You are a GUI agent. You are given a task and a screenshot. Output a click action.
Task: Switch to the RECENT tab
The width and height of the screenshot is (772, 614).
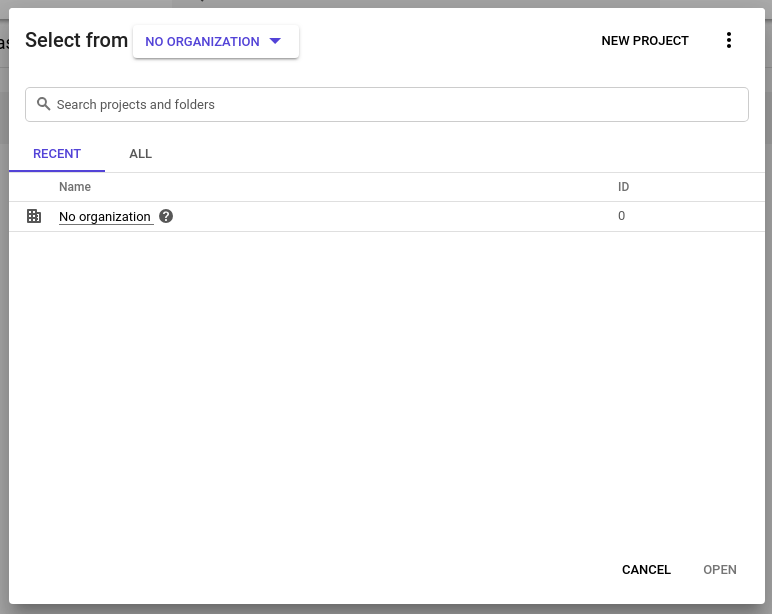coord(57,154)
